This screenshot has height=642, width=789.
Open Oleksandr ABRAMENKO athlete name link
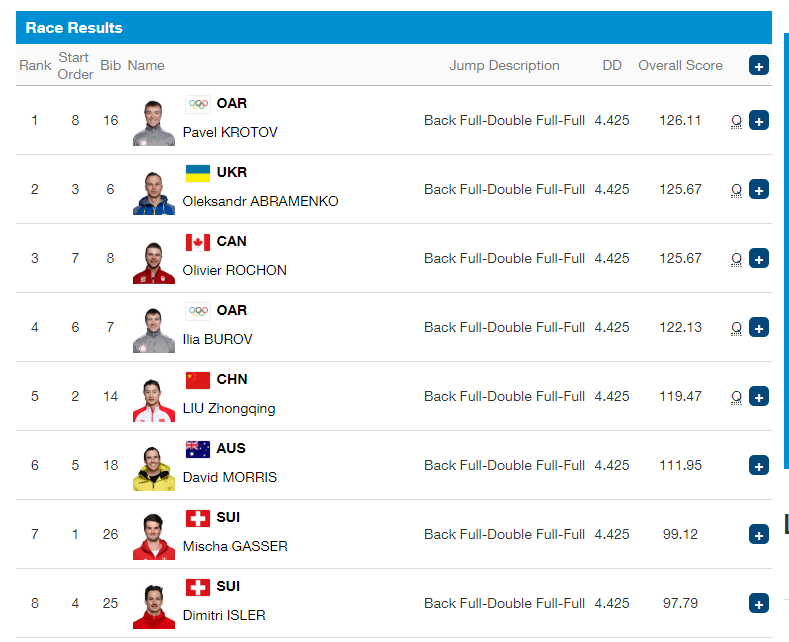pos(260,201)
